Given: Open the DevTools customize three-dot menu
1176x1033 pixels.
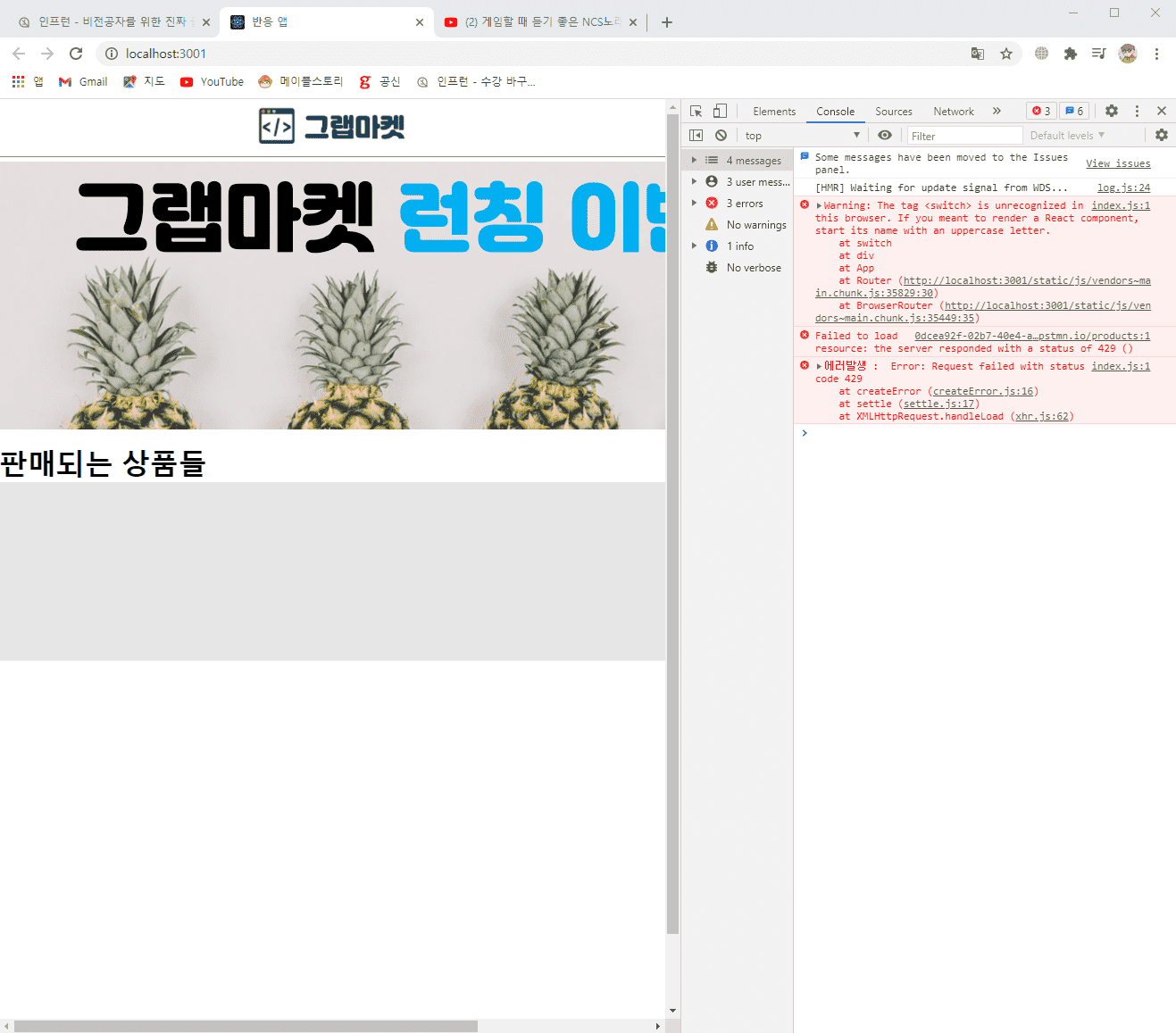Looking at the screenshot, I should pos(1137,112).
